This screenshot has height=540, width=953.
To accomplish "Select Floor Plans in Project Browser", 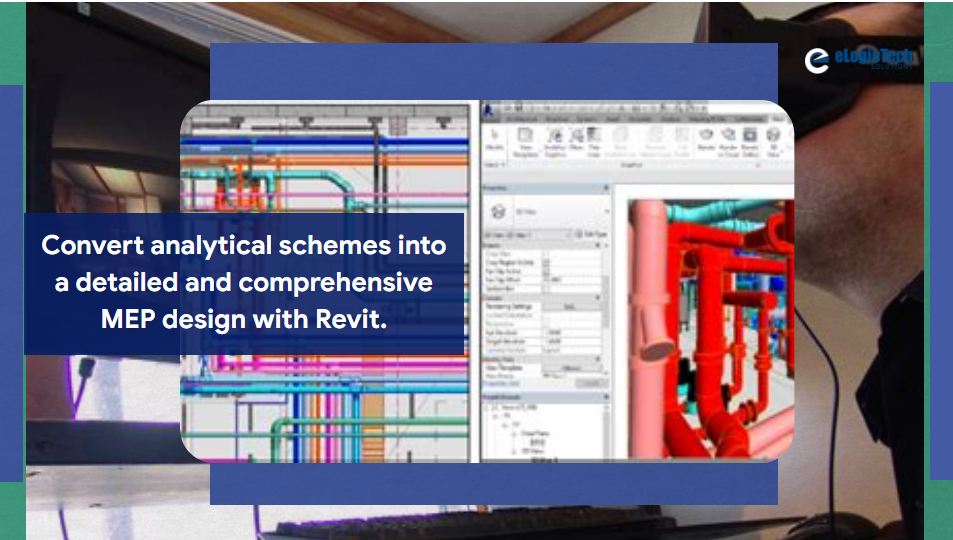I will [535, 434].
